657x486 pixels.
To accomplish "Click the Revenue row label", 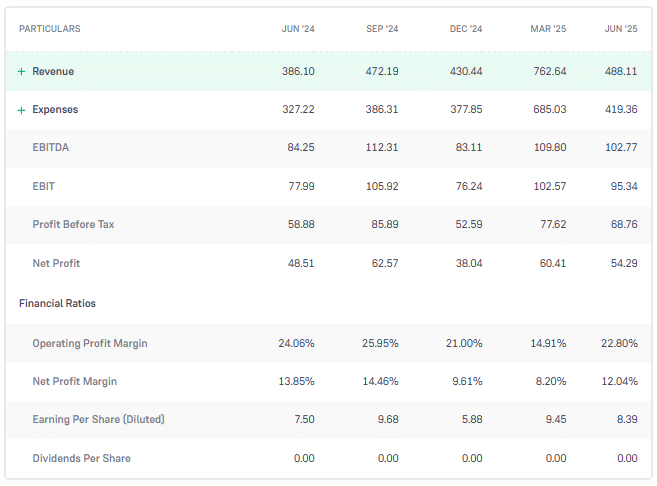I will click(53, 72).
